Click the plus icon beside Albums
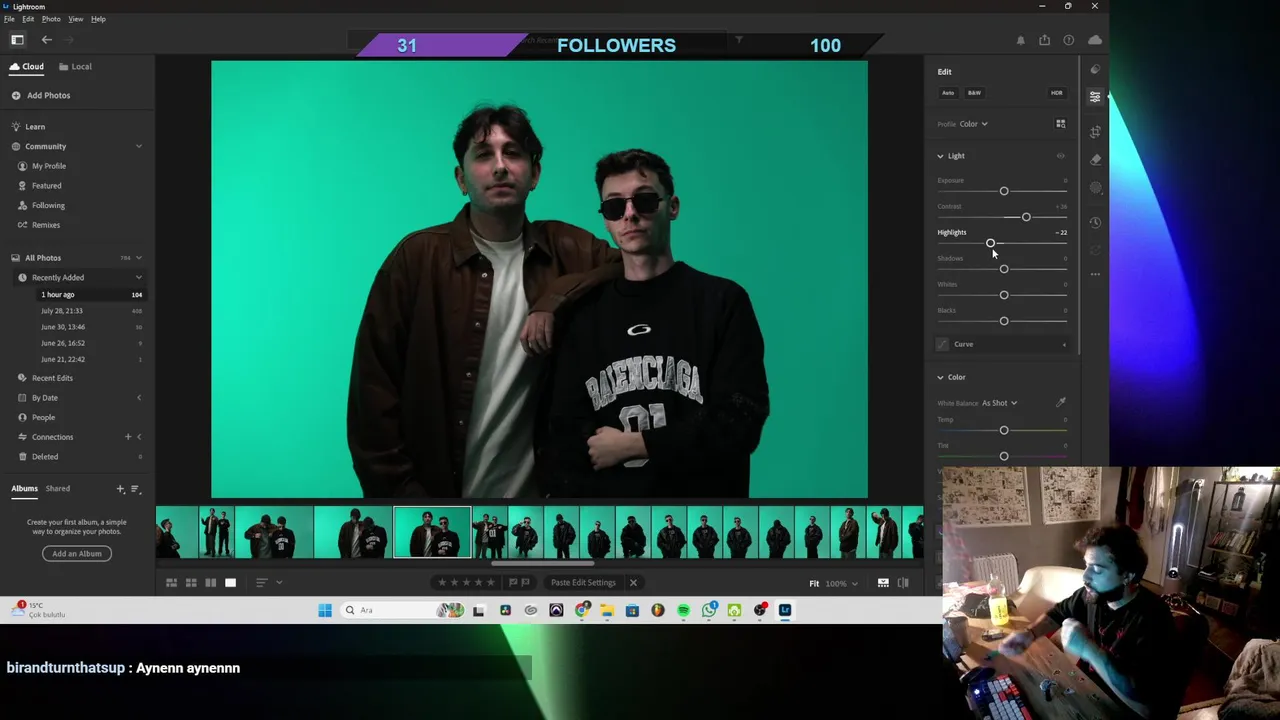The image size is (1280, 720). [120, 489]
